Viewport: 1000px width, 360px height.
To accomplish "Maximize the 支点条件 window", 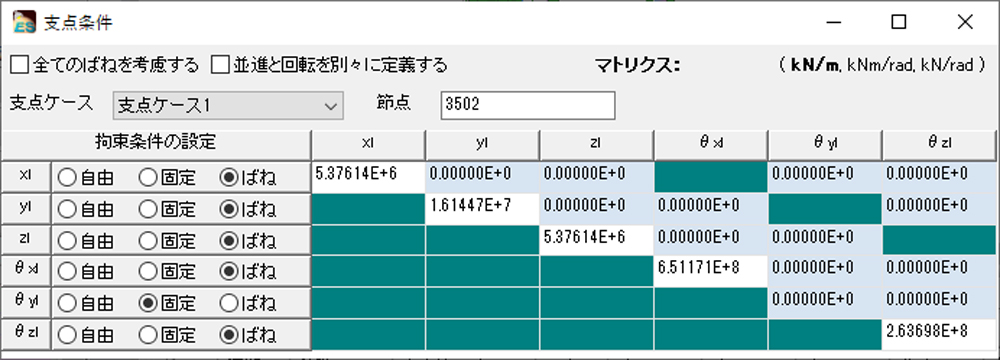I will (x=899, y=22).
